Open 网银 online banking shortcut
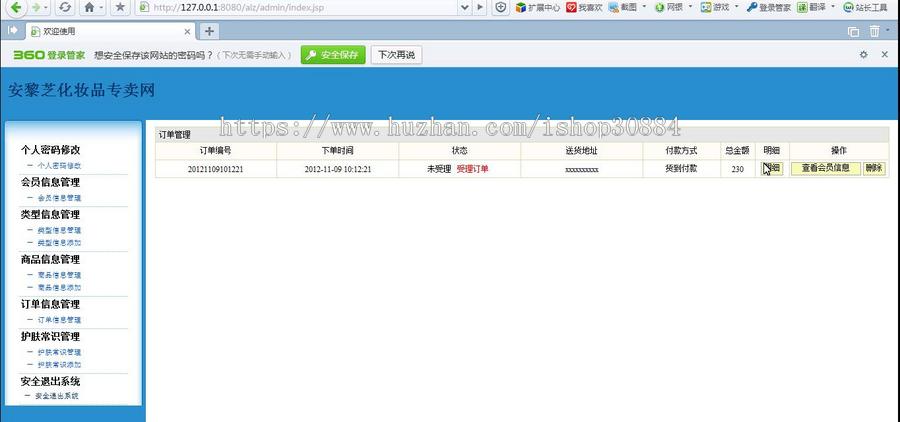The height and width of the screenshot is (422, 900). click(669, 7)
